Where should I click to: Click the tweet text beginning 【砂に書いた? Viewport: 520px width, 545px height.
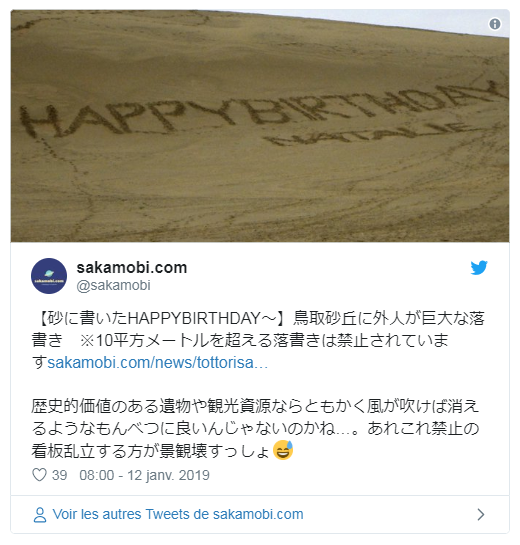tap(258, 340)
